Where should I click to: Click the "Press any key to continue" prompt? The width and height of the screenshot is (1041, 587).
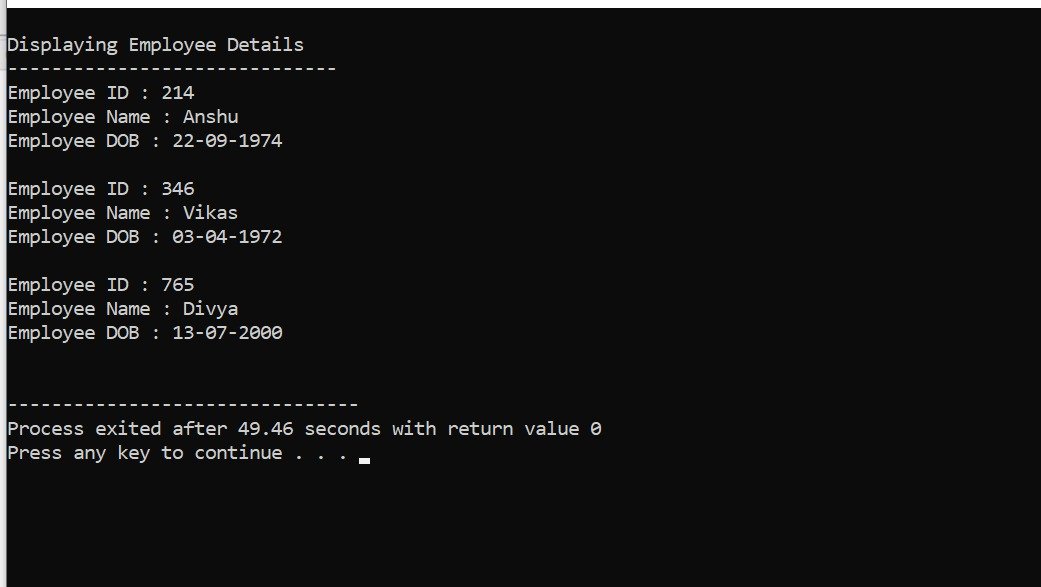click(x=145, y=453)
